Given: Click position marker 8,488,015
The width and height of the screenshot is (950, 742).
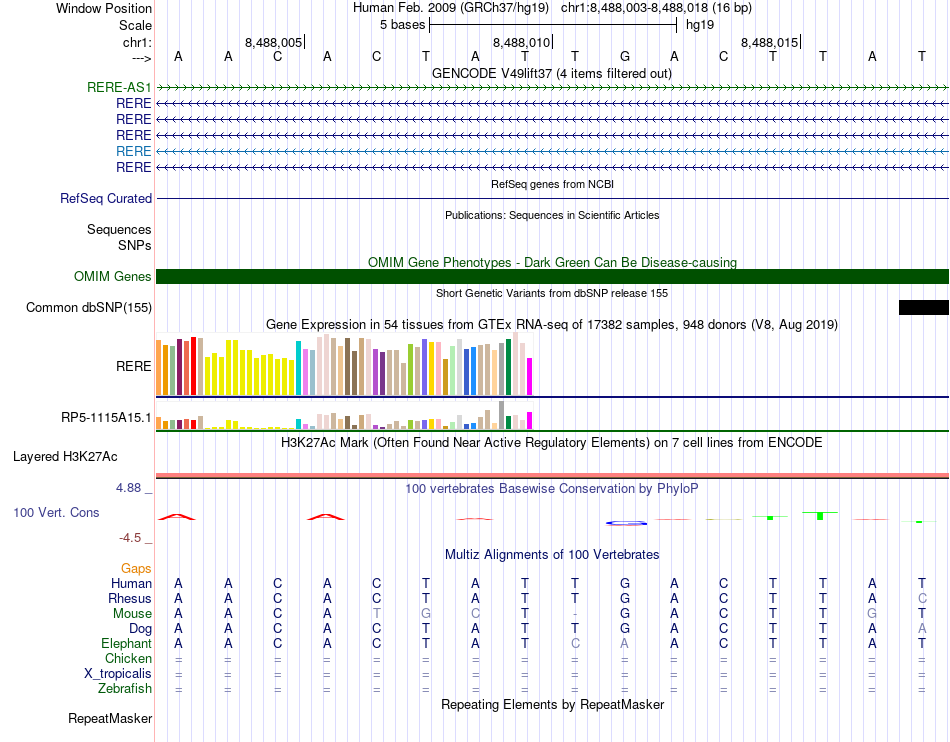Looking at the screenshot, I should (769, 42).
